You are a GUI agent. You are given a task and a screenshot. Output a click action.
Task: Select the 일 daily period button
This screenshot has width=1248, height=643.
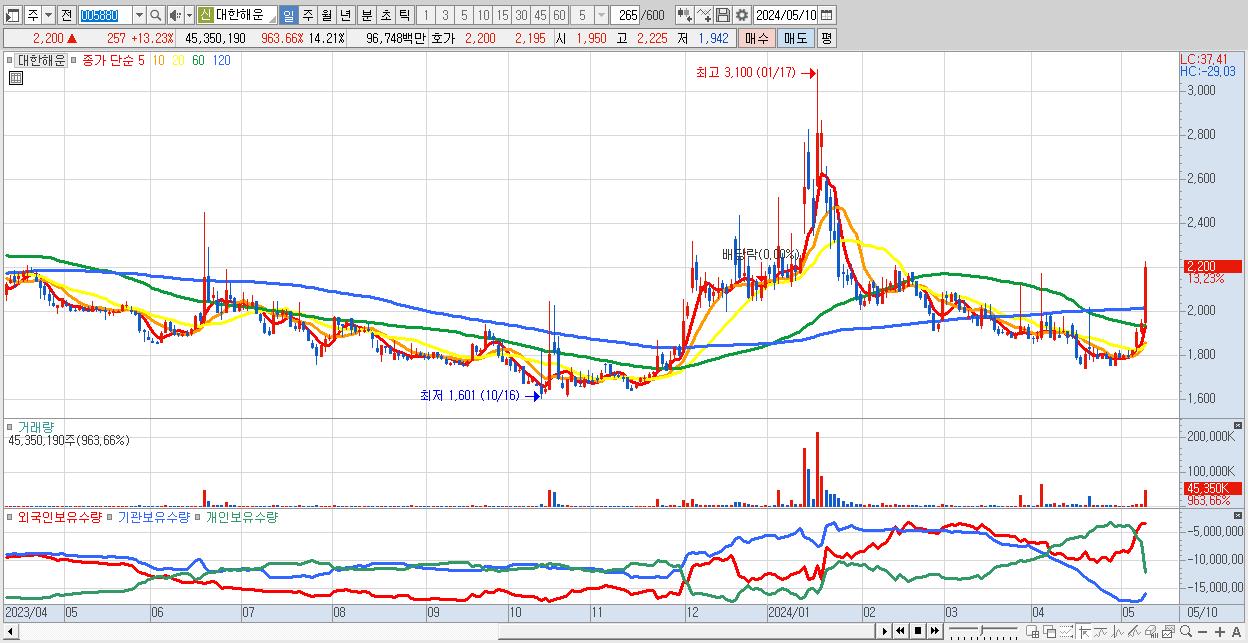[x=288, y=15]
